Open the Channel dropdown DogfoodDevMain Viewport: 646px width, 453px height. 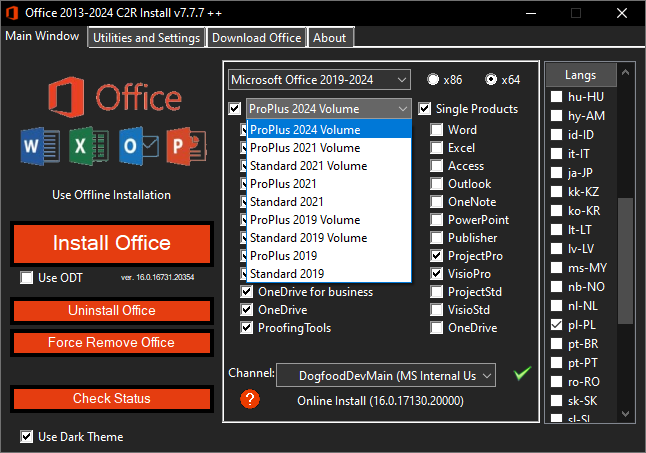tap(386, 375)
